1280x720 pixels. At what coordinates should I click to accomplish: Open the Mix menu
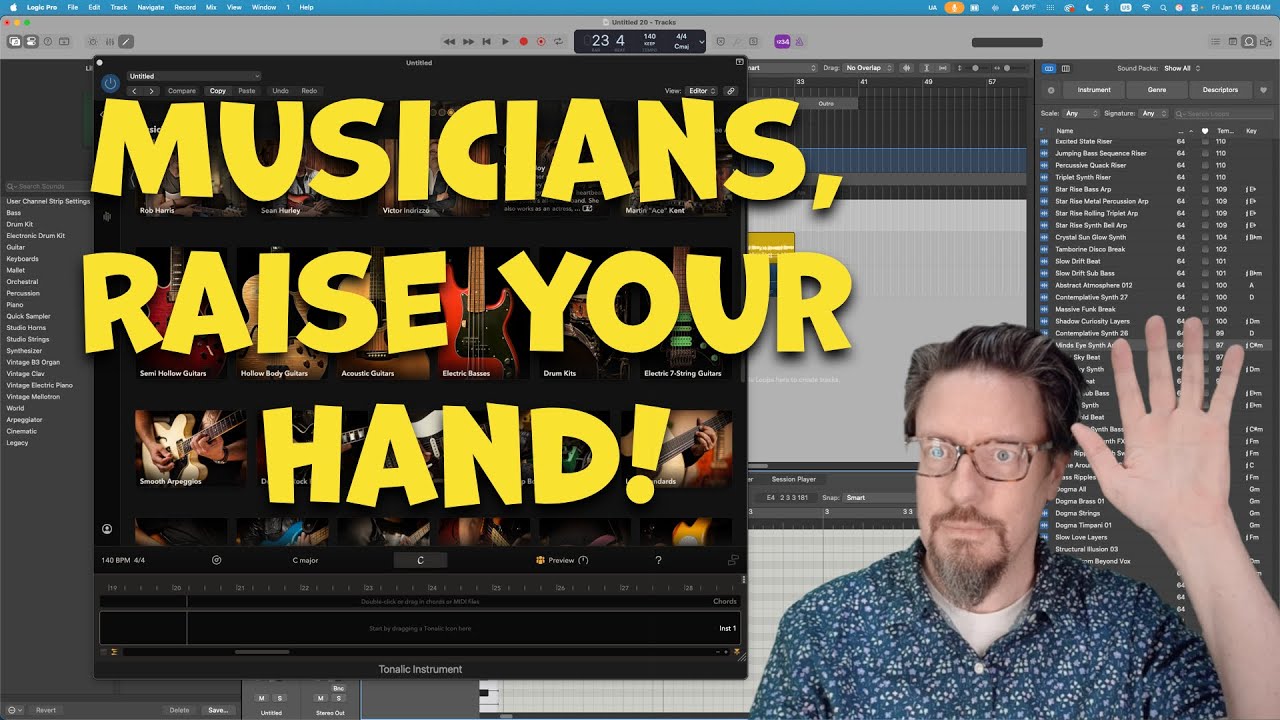211,7
